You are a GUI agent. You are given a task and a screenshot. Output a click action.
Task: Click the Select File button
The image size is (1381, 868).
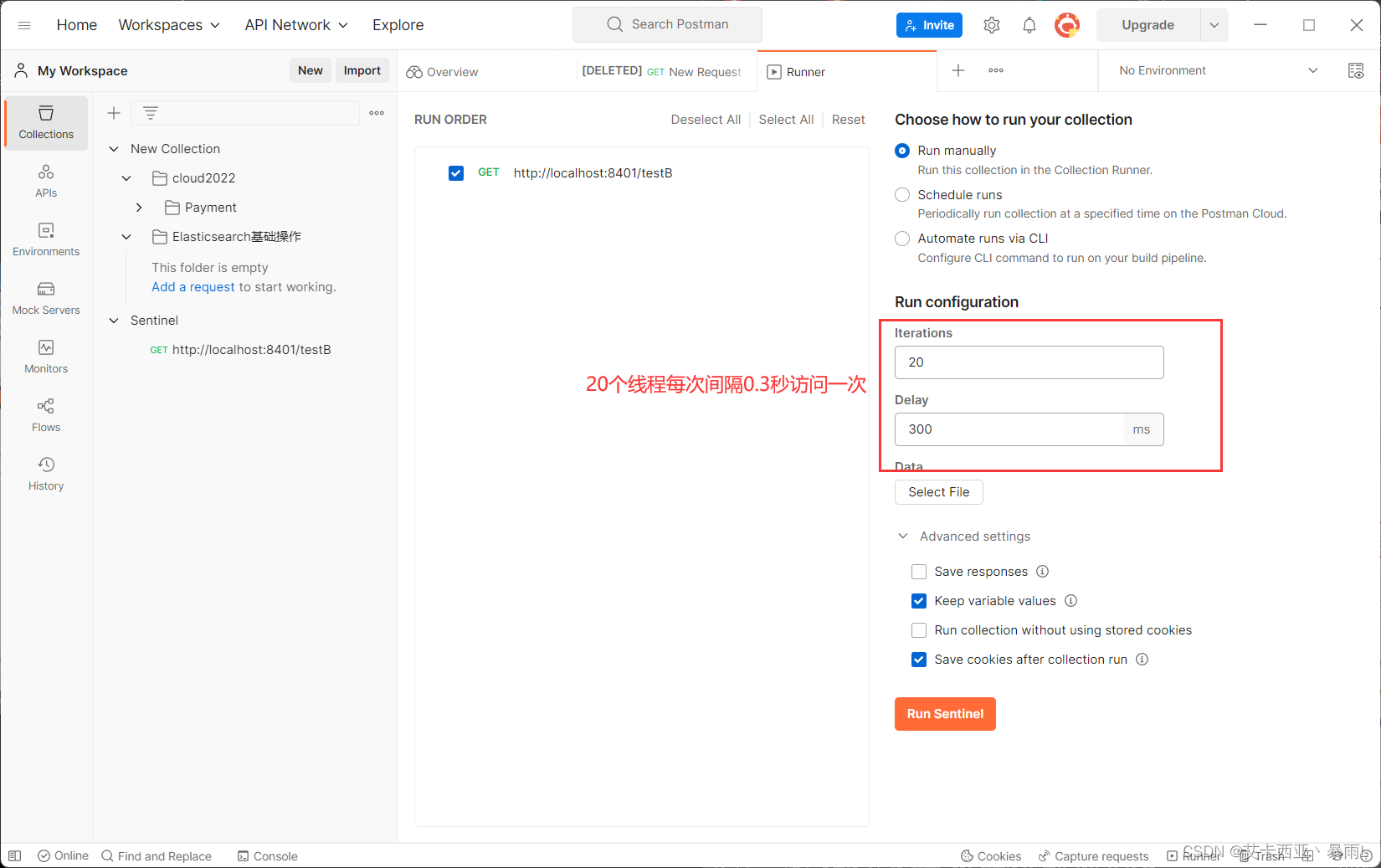point(939,492)
